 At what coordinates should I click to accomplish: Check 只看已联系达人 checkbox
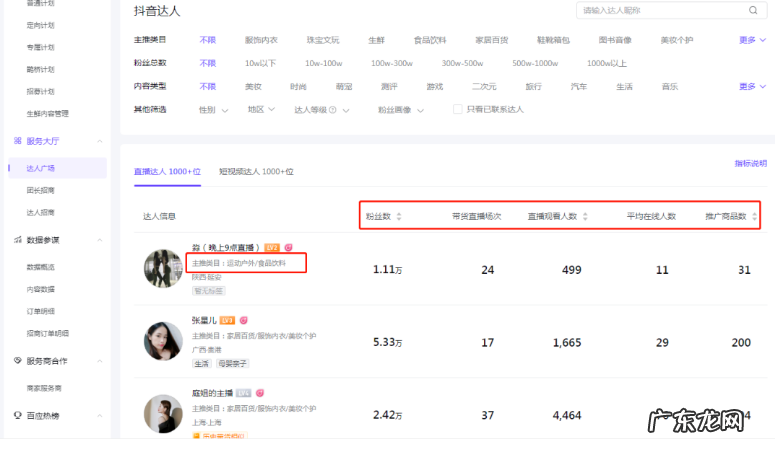[457, 109]
